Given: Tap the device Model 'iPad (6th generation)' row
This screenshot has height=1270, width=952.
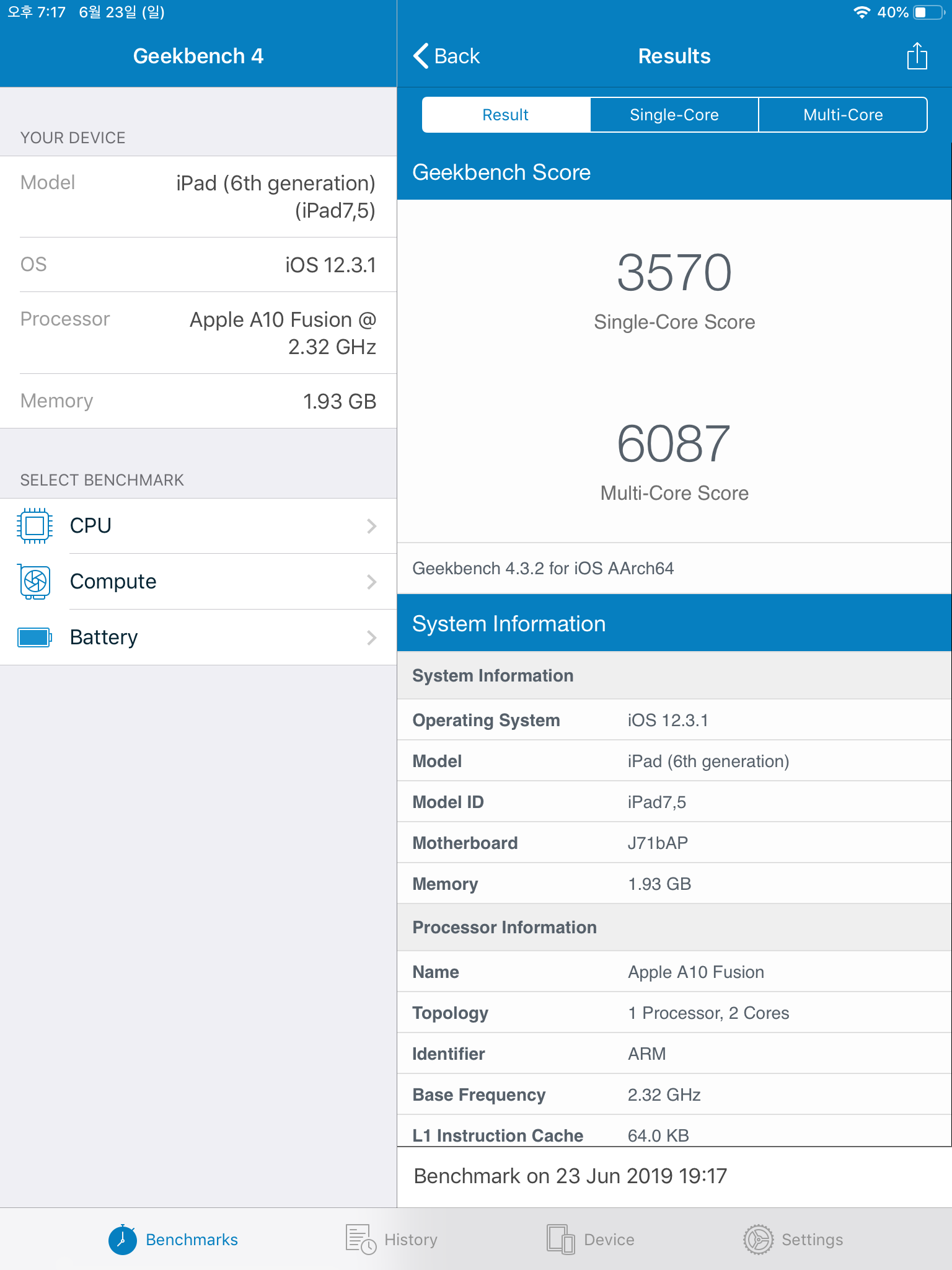Looking at the screenshot, I should click(198, 197).
